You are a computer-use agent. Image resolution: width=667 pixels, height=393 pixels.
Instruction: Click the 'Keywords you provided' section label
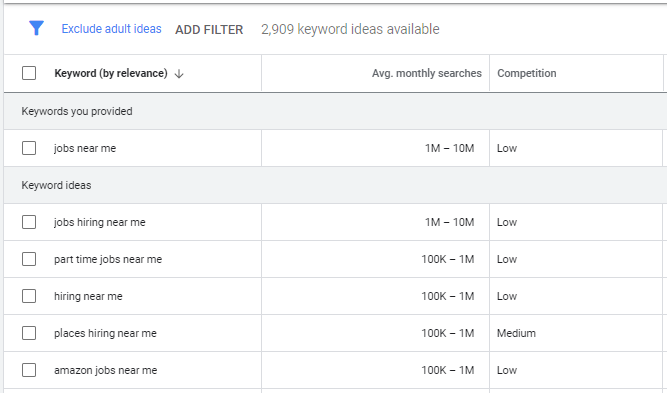(x=77, y=111)
